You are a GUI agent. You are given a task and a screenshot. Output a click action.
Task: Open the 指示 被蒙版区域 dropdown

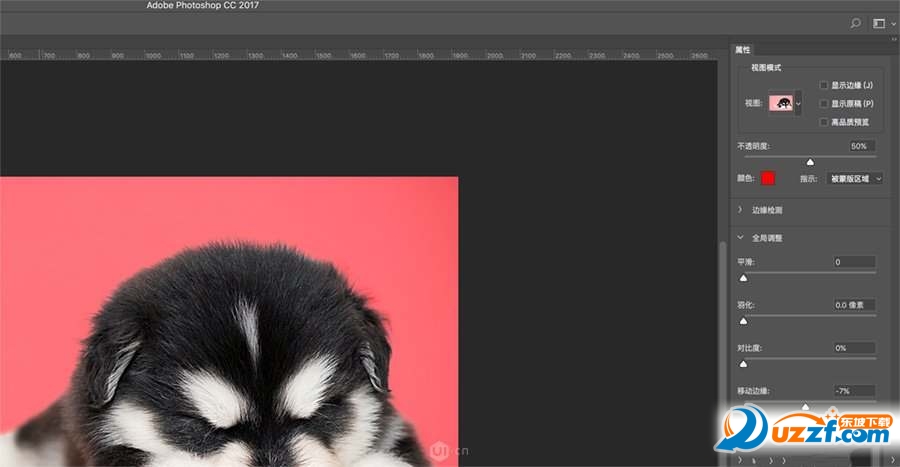pyautogui.click(x=854, y=179)
